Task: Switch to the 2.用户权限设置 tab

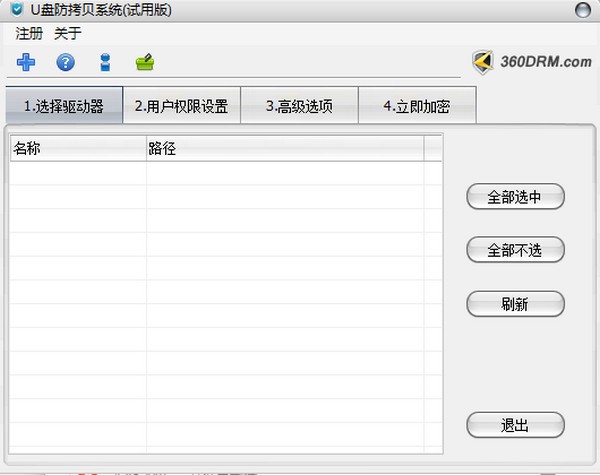Action: (x=182, y=106)
